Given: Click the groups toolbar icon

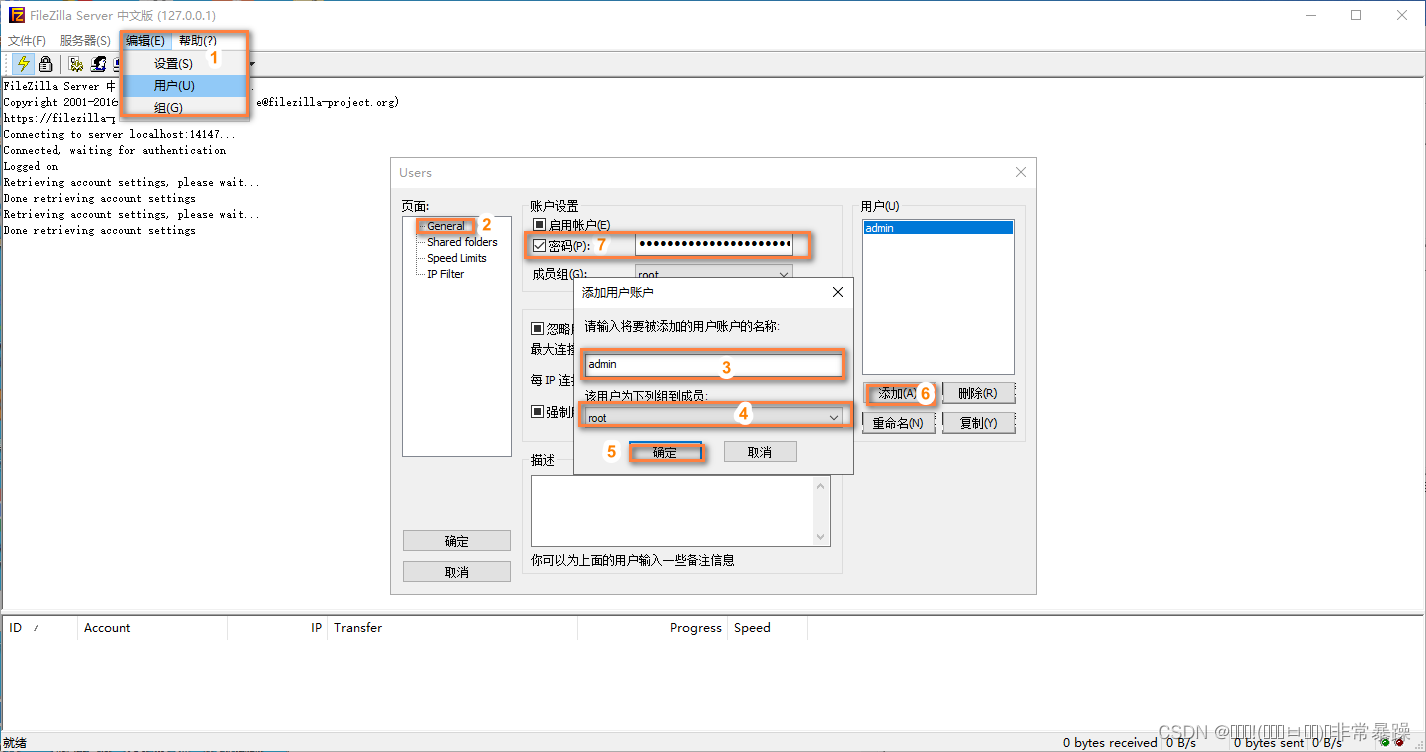Looking at the screenshot, I should 118,63.
